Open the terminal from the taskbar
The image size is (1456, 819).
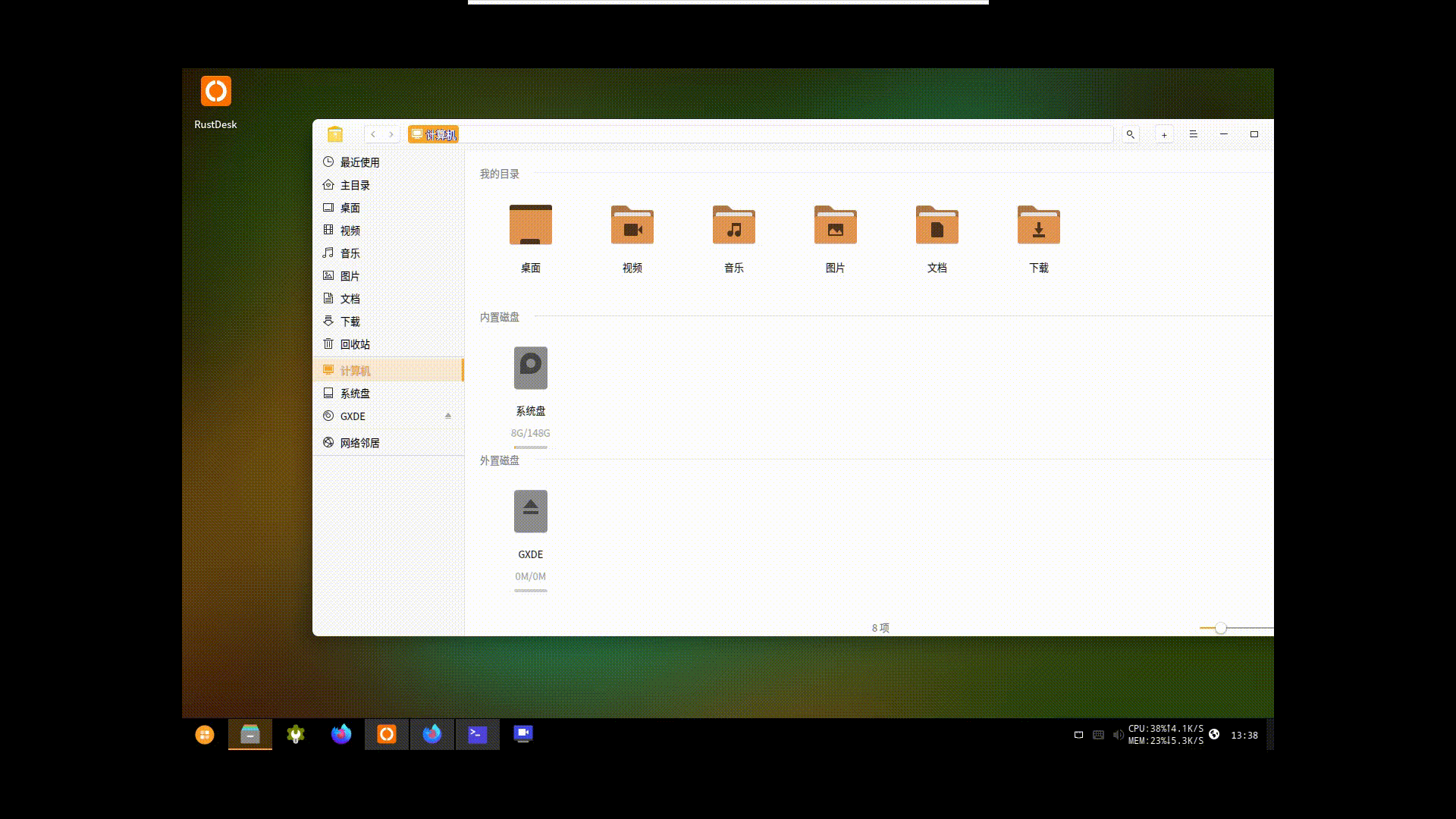pyautogui.click(x=478, y=734)
